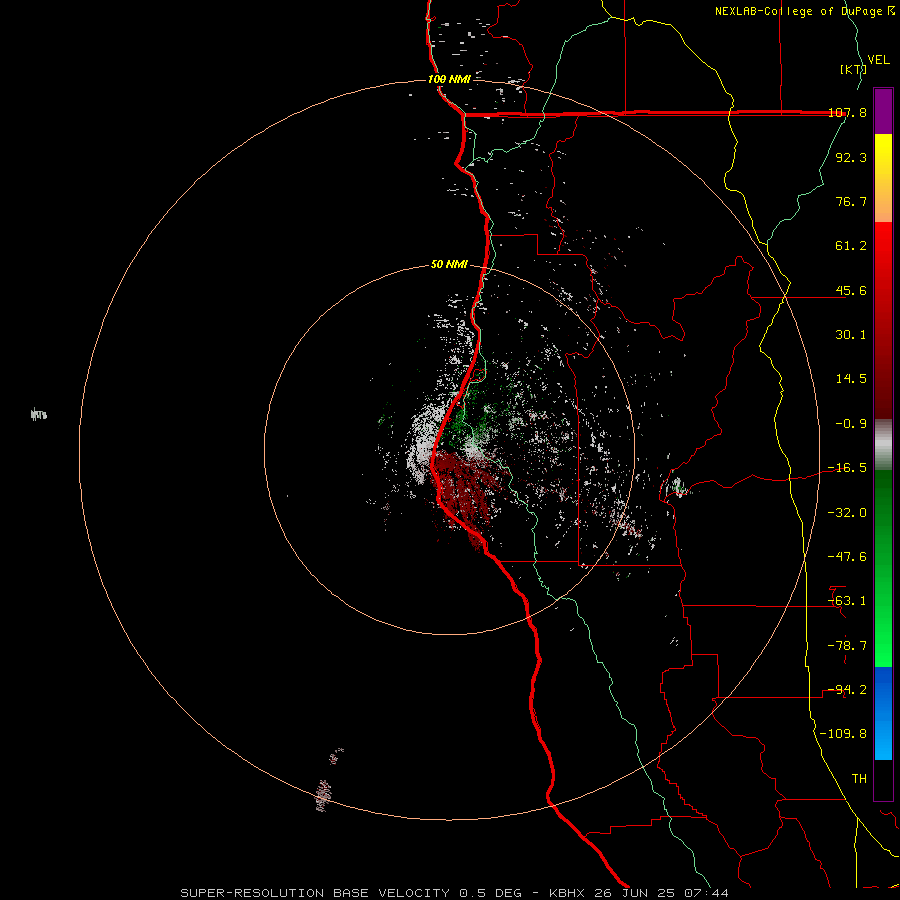This screenshot has width=900, height=900.
Task: Select the -109.8 legend value
Action: click(843, 734)
